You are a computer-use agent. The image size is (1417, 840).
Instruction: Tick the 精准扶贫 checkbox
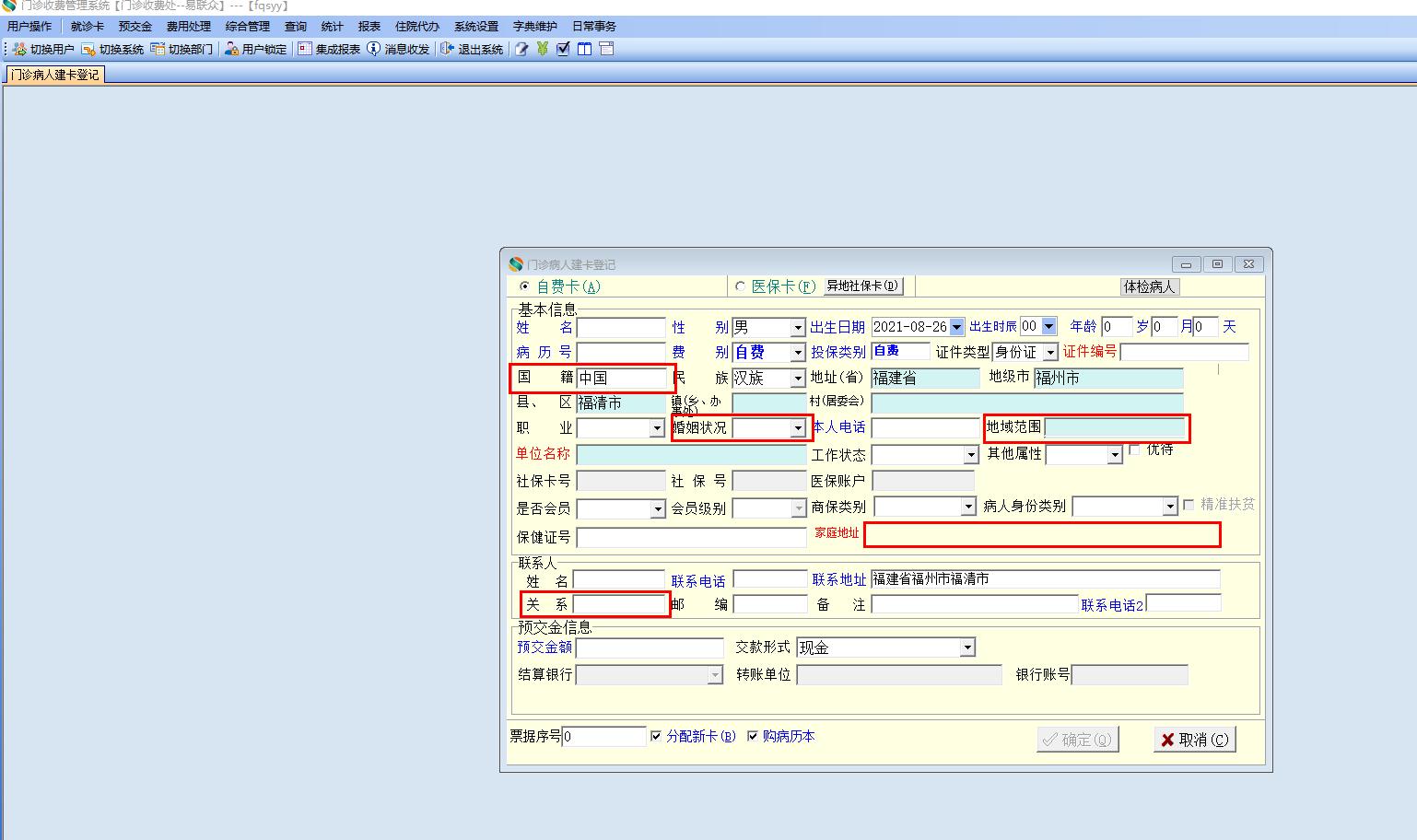pos(1189,505)
